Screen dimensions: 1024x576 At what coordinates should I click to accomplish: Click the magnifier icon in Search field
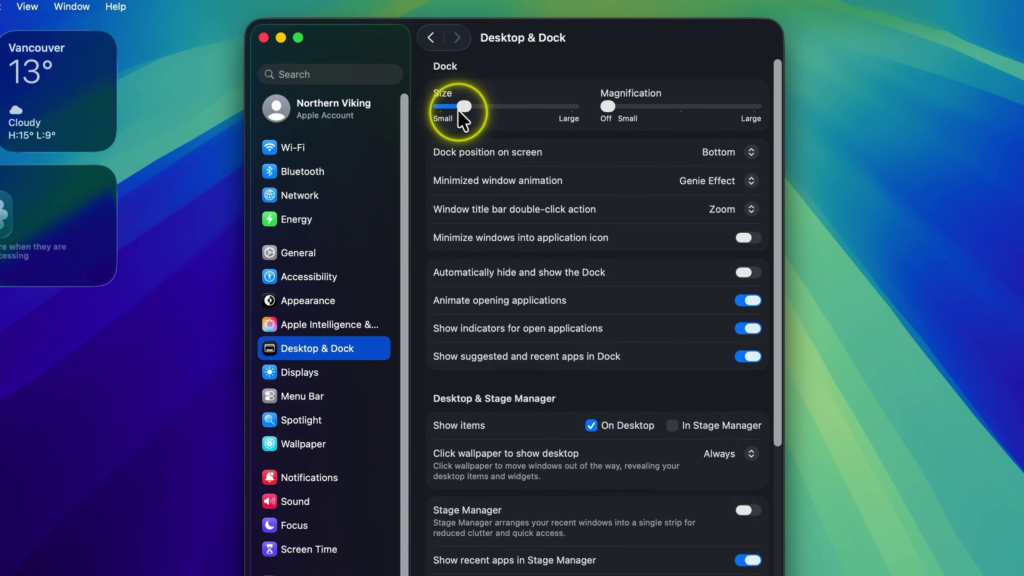pos(269,74)
